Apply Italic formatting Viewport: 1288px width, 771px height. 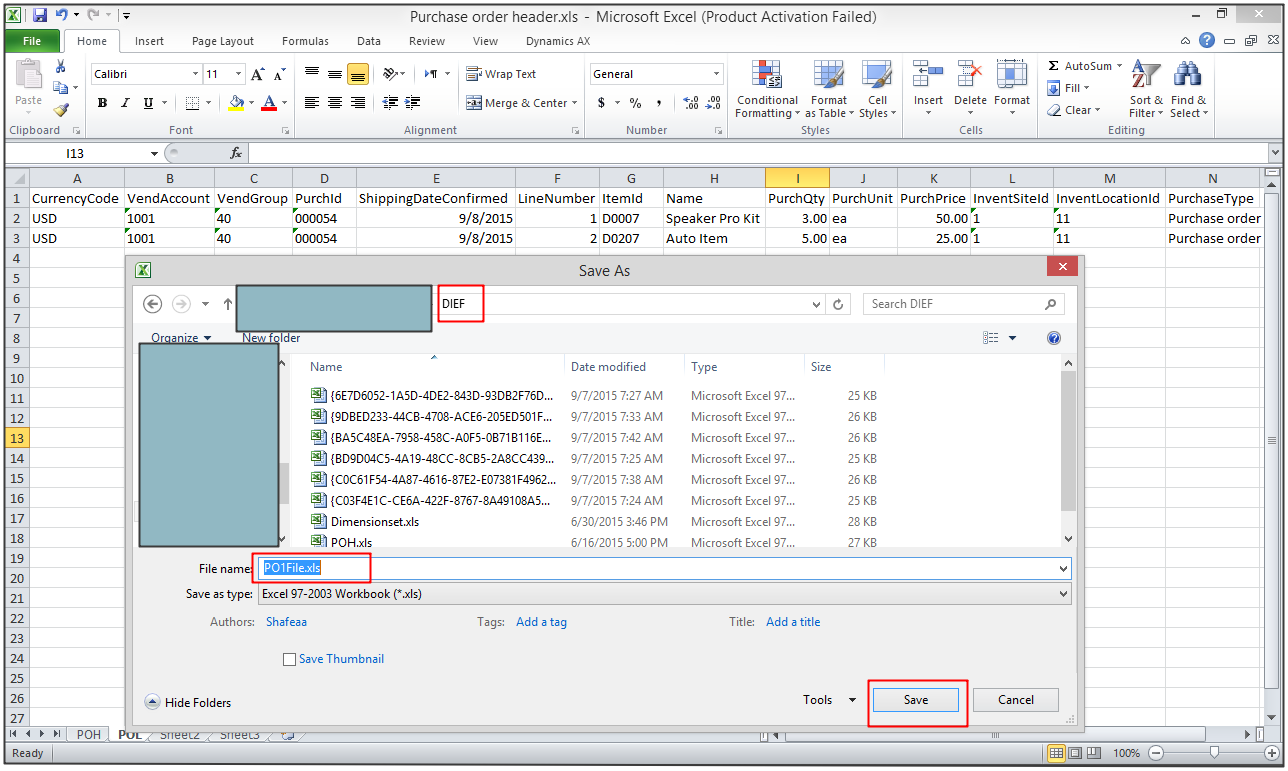coord(125,103)
